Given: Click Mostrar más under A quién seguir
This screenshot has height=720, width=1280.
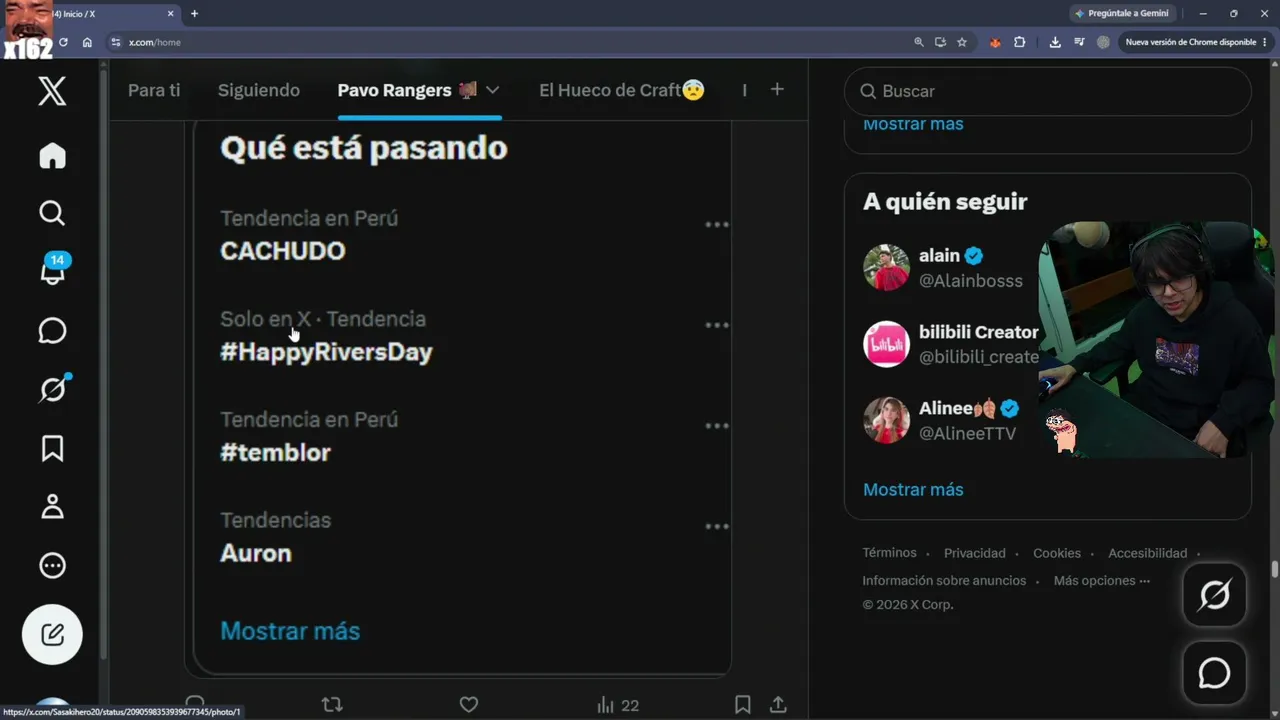Looking at the screenshot, I should [x=913, y=489].
